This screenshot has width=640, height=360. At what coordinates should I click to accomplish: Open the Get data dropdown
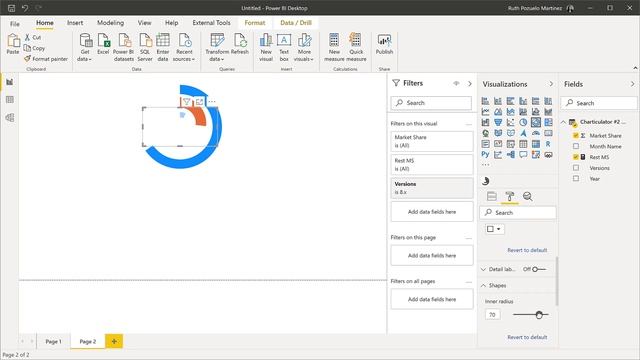pos(85,47)
